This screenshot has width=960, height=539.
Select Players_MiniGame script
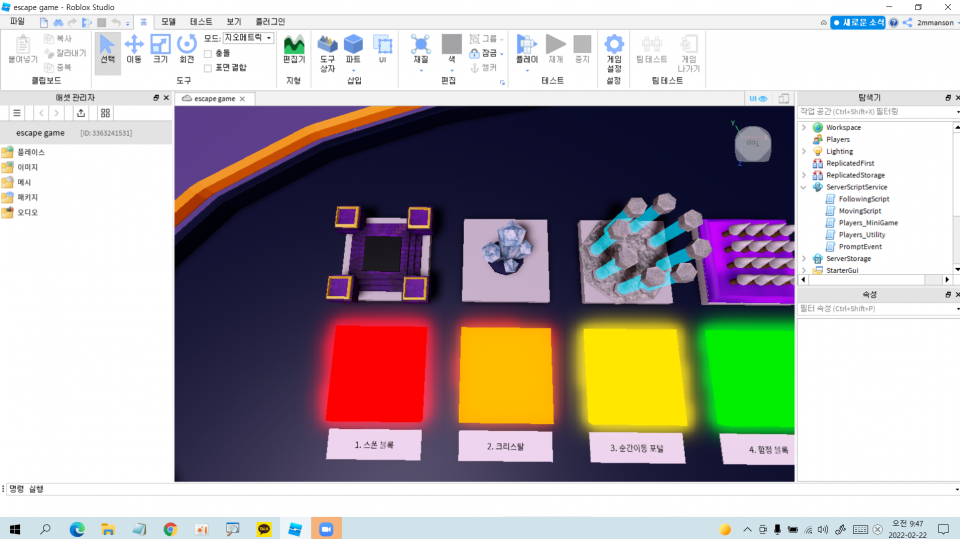click(x=861, y=223)
